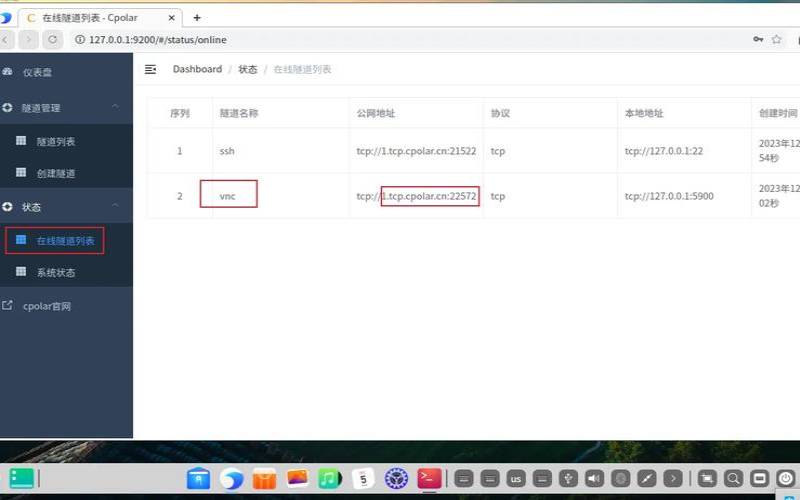Screen dimensions: 800x500
Task: Click the Dashboard breadcrumb link
Action: click(x=197, y=69)
